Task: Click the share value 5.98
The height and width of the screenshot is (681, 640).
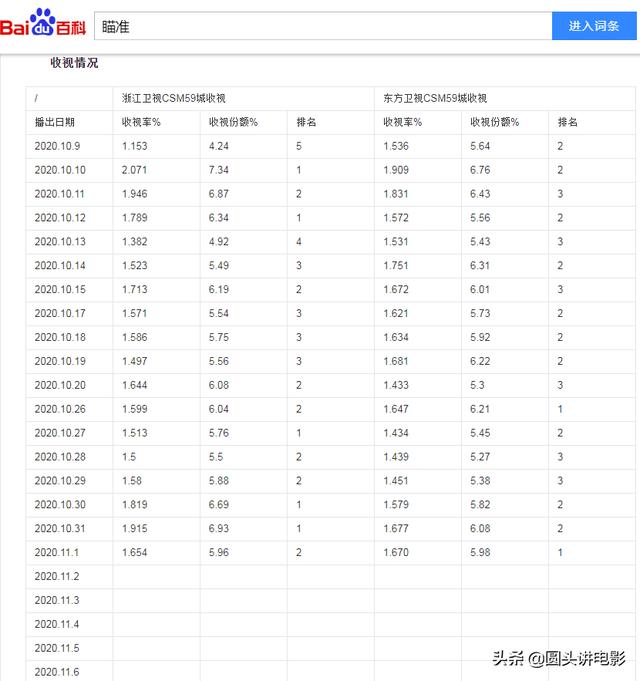Action: (x=480, y=552)
